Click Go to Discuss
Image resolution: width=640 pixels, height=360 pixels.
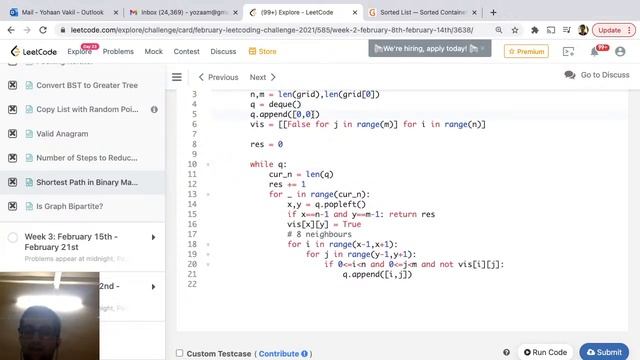point(605,75)
